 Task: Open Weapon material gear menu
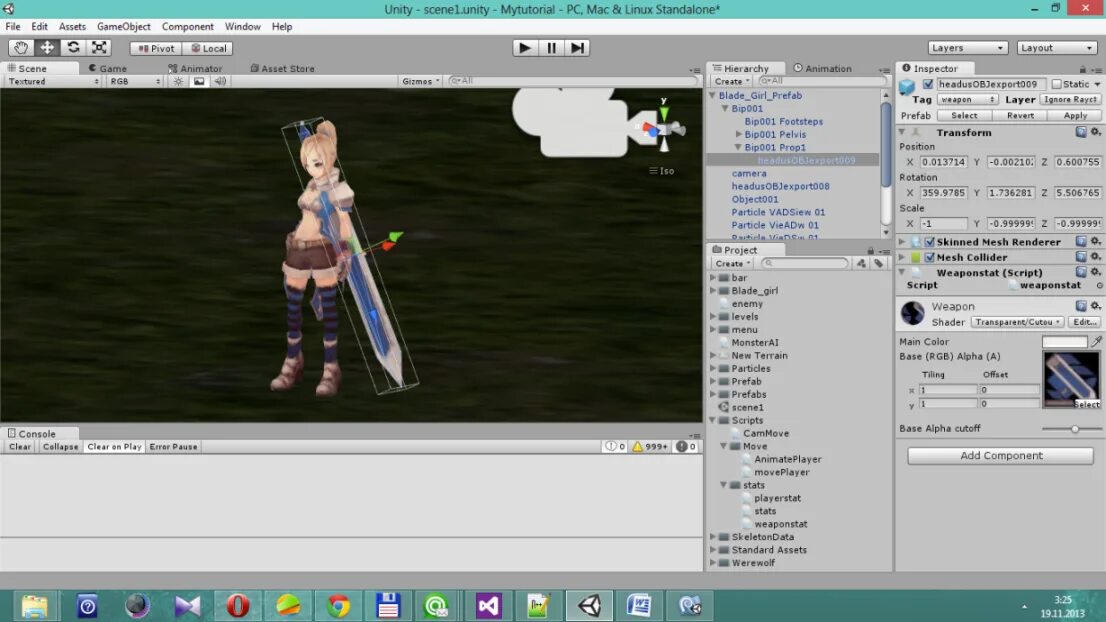point(1095,305)
